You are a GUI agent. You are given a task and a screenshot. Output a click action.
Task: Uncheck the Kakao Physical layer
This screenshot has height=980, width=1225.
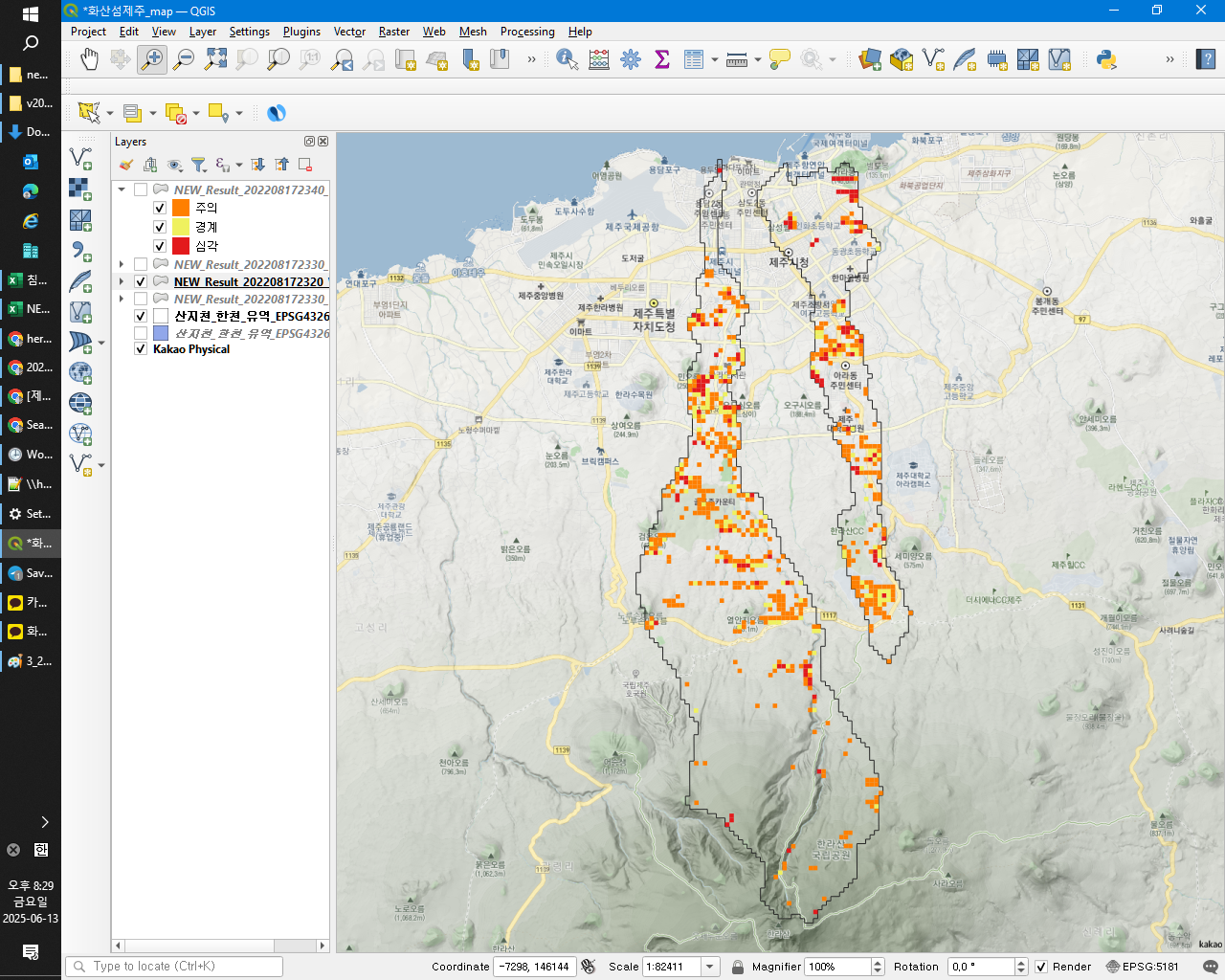click(x=141, y=349)
